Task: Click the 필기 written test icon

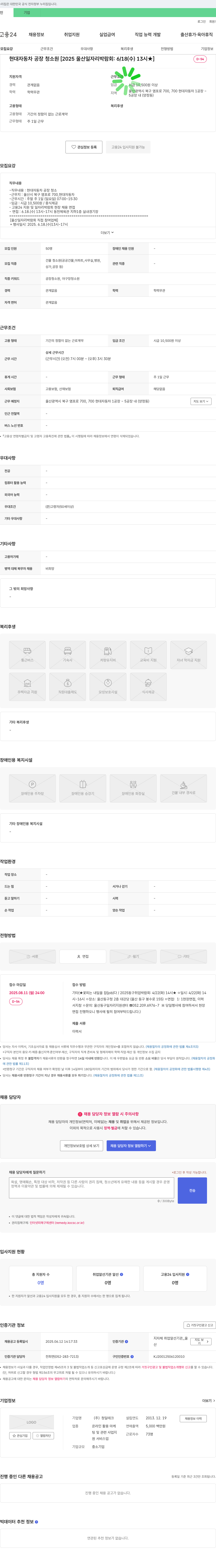Action: [x=133, y=956]
